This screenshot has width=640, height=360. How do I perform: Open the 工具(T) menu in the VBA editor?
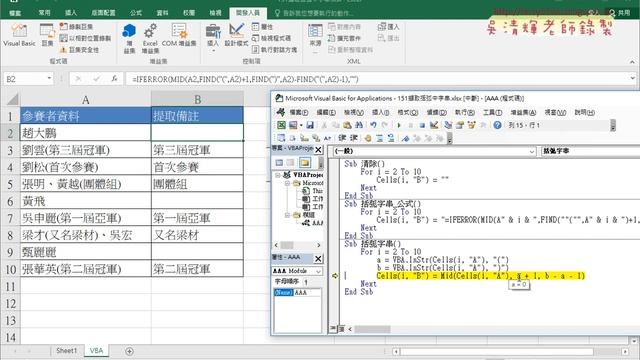pyautogui.click(x=492, y=112)
